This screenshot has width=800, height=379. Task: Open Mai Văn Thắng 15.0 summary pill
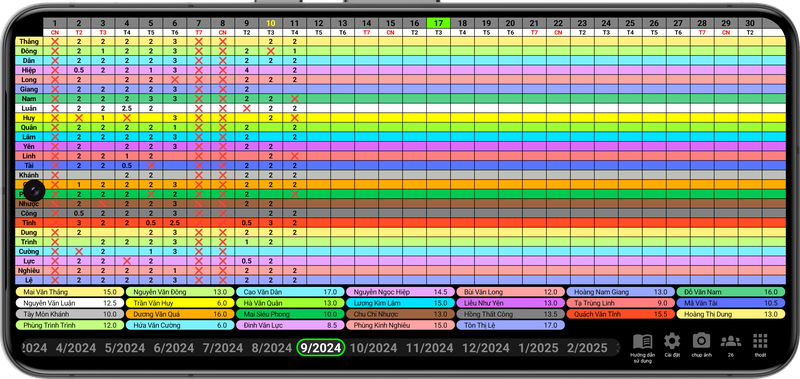pos(69,292)
